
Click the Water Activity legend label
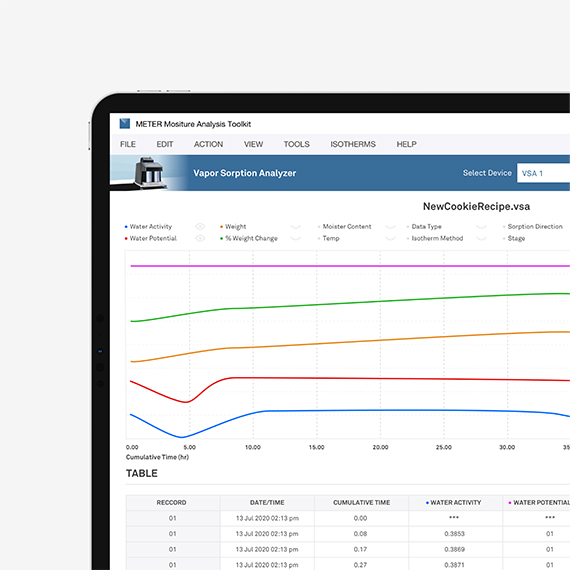tap(151, 226)
